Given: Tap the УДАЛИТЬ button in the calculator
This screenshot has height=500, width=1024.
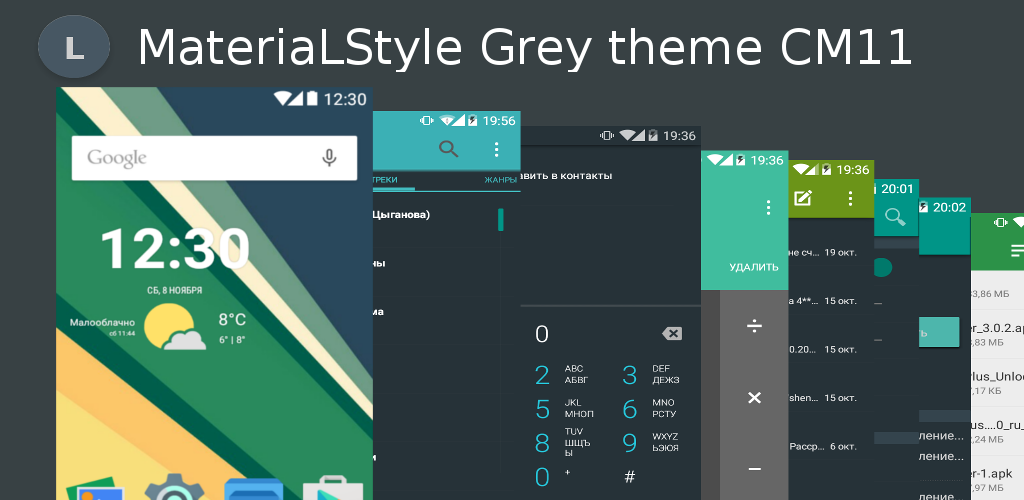Looking at the screenshot, I should point(754,267).
